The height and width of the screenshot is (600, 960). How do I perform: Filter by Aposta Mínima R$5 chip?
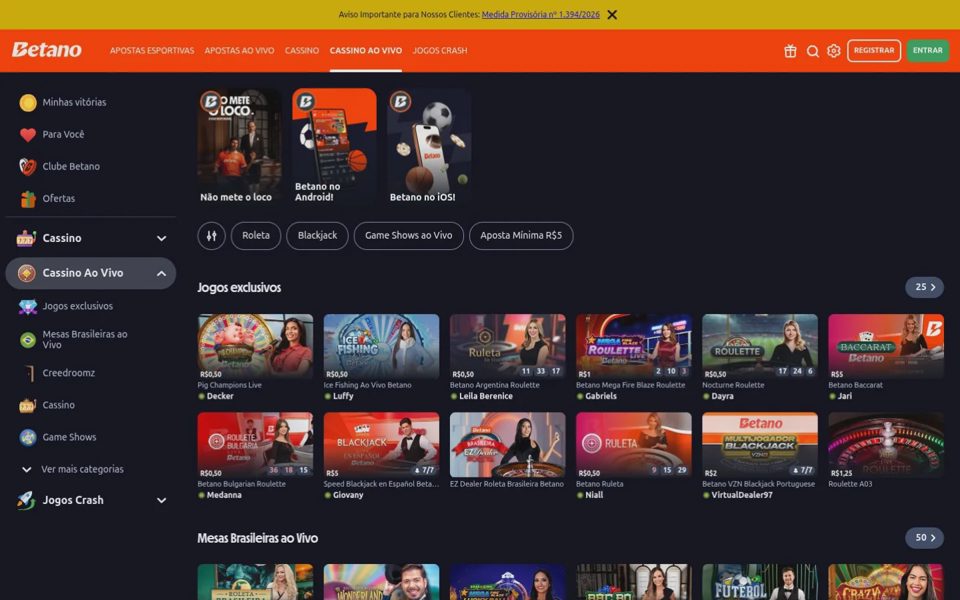pos(521,236)
